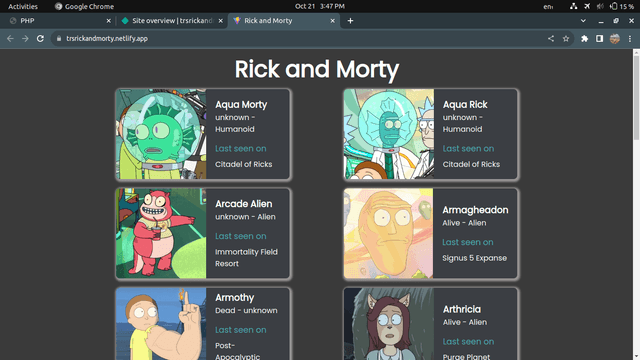Click the battery 15% indicator

(x=622, y=6)
